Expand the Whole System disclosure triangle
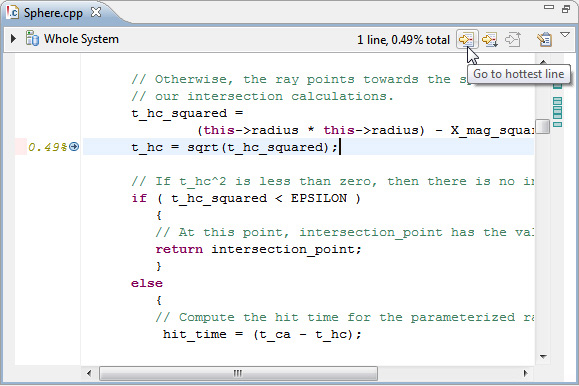 coord(13,38)
